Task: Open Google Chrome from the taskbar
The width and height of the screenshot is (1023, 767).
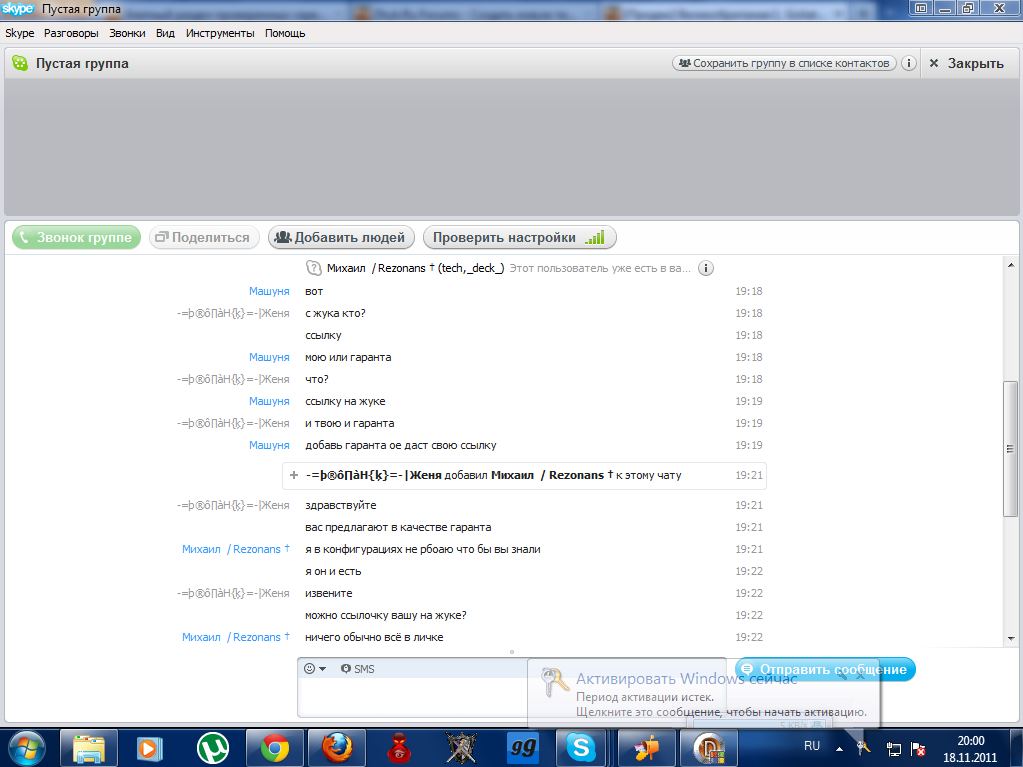Action: click(275, 748)
